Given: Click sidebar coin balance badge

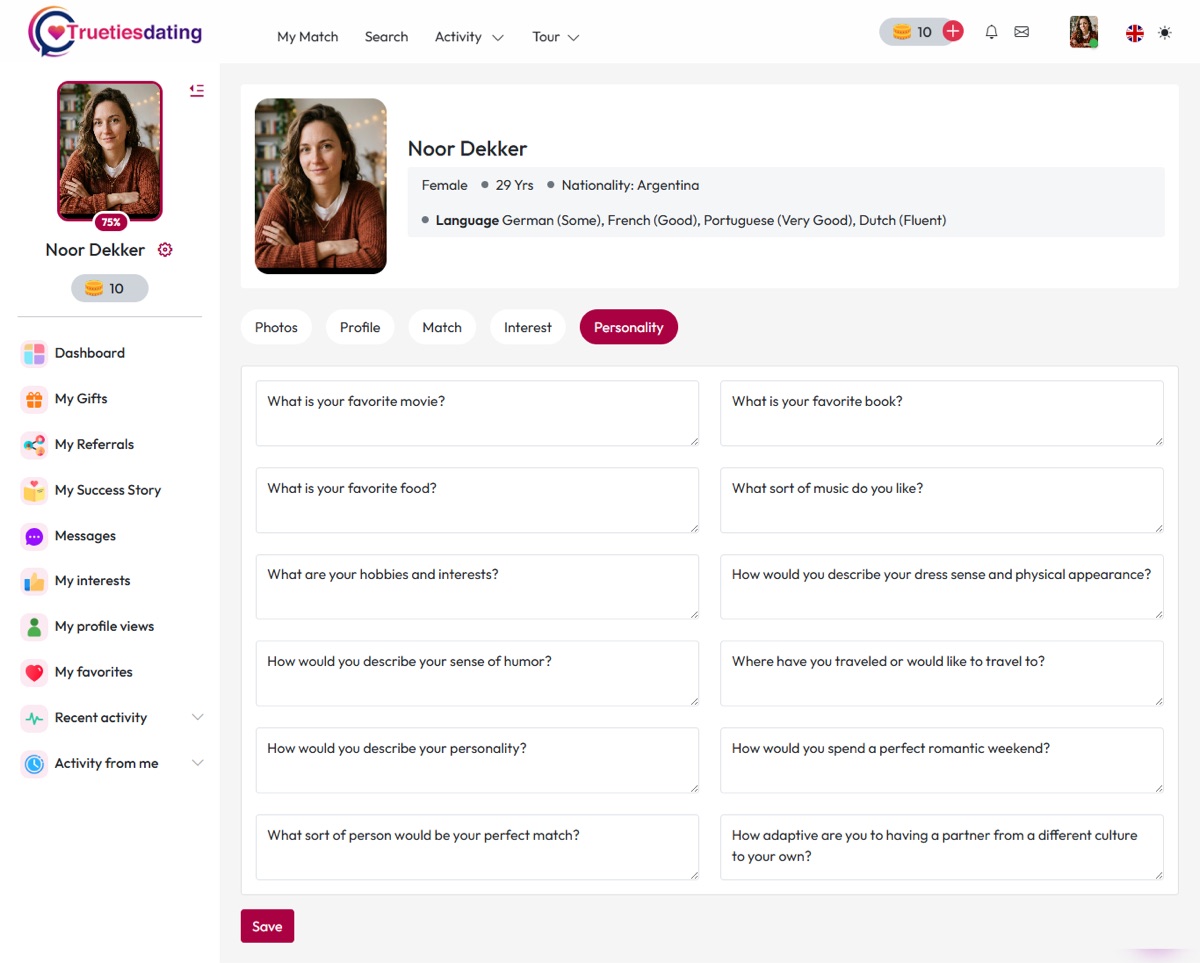Looking at the screenshot, I should pos(110,288).
